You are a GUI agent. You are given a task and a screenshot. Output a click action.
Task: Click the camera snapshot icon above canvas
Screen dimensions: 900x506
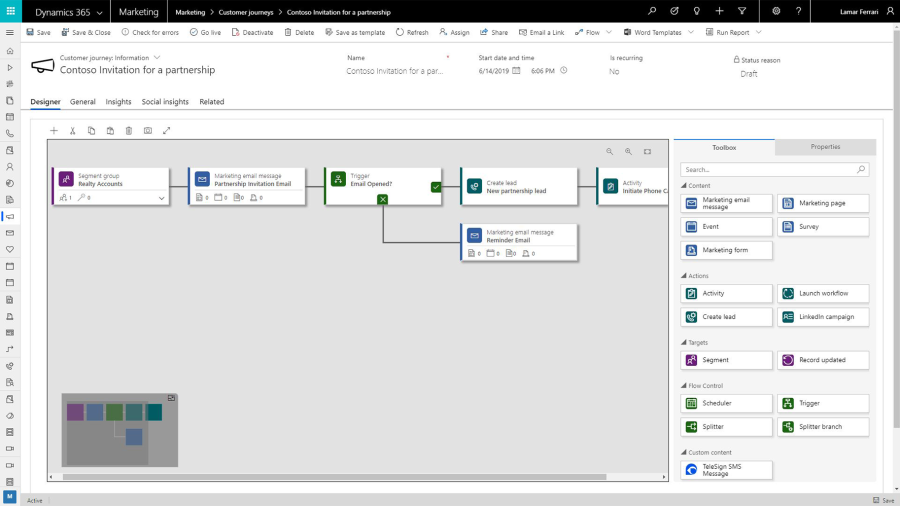(x=148, y=131)
